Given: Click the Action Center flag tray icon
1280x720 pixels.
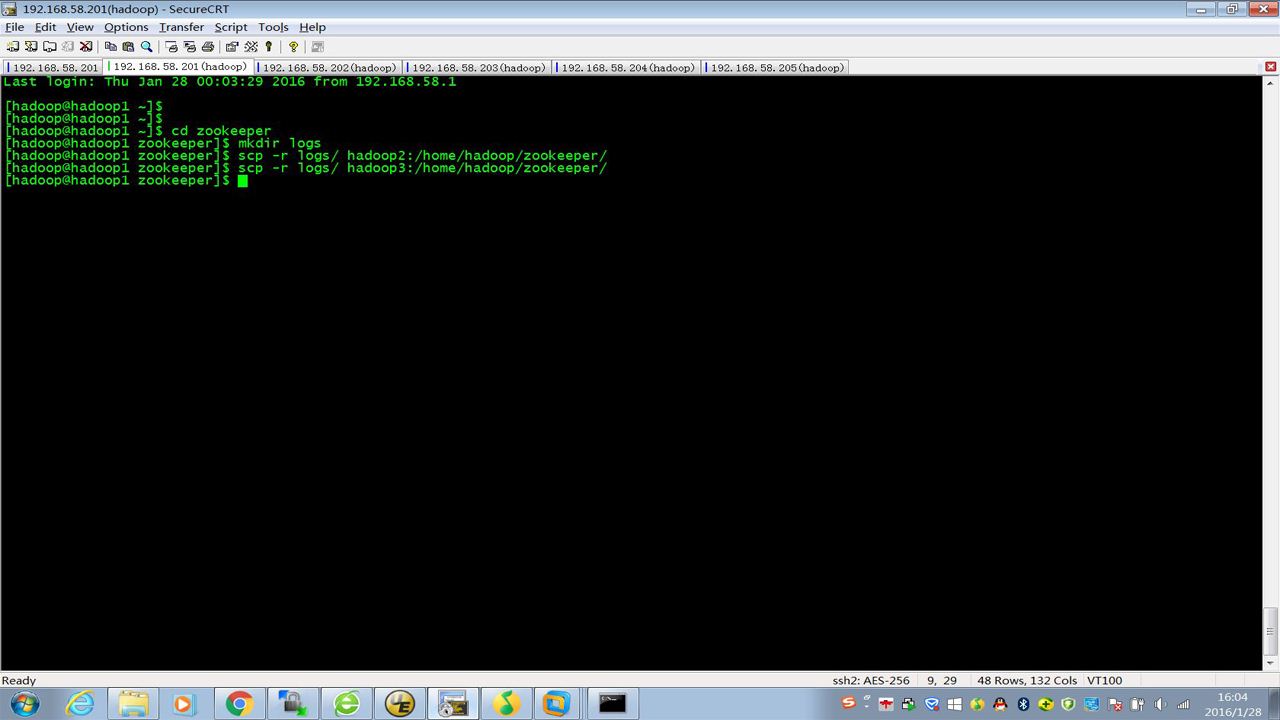Looking at the screenshot, I should (1115, 704).
